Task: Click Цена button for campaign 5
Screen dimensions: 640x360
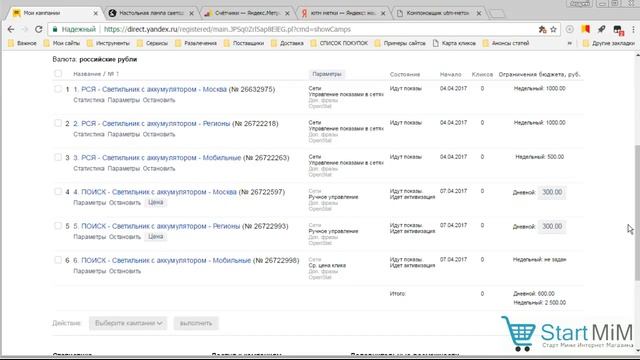Action: 156,237
